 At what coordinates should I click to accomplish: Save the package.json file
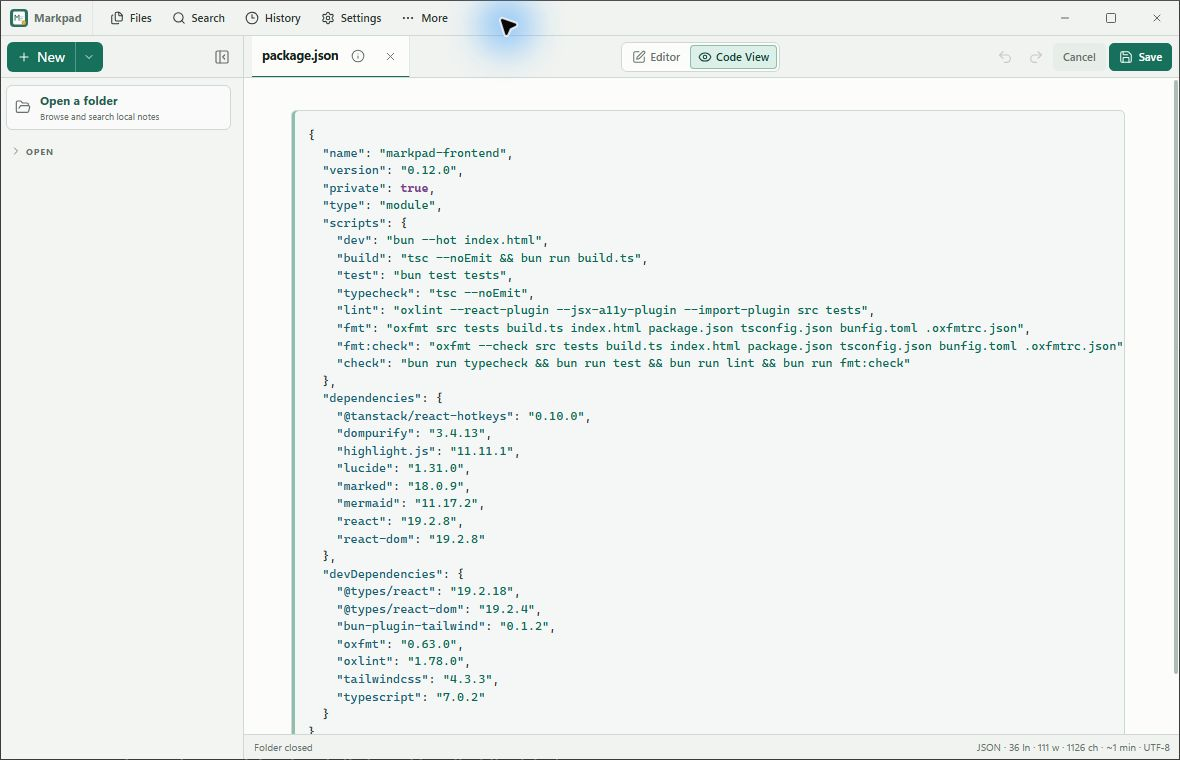1140,57
